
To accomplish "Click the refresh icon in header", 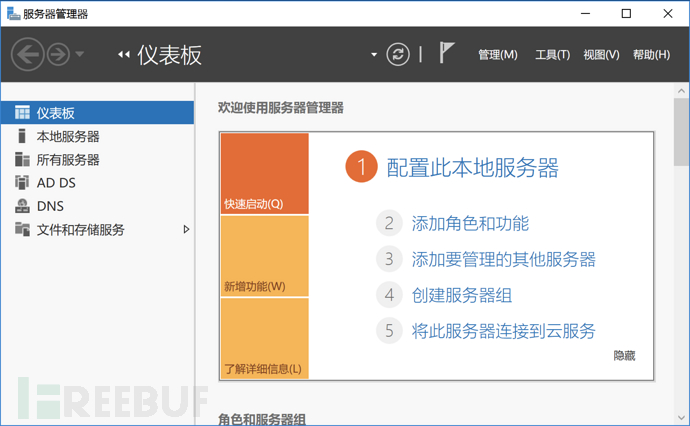I will pyautogui.click(x=398, y=54).
